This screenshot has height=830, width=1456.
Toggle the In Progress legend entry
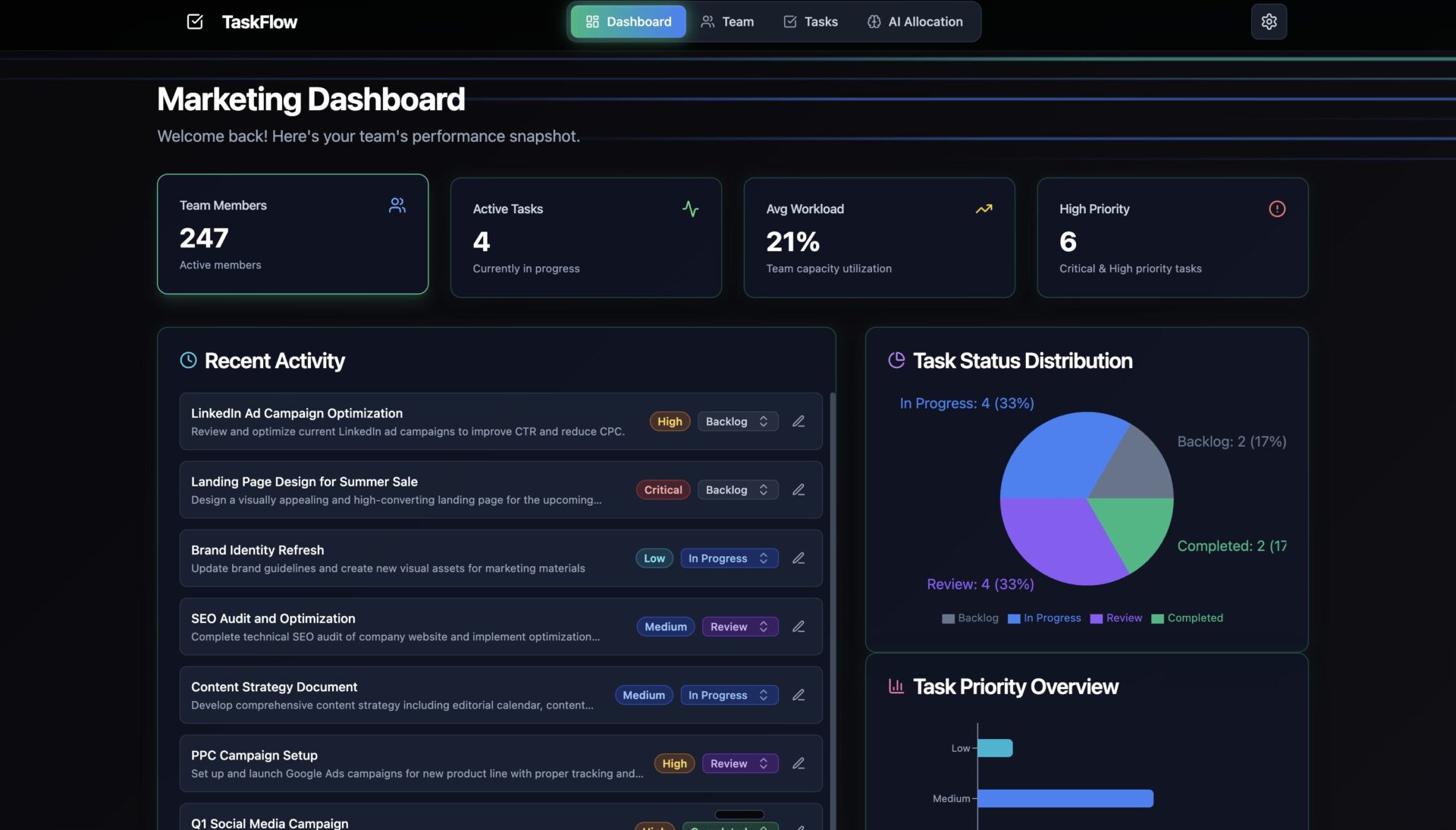[1044, 618]
